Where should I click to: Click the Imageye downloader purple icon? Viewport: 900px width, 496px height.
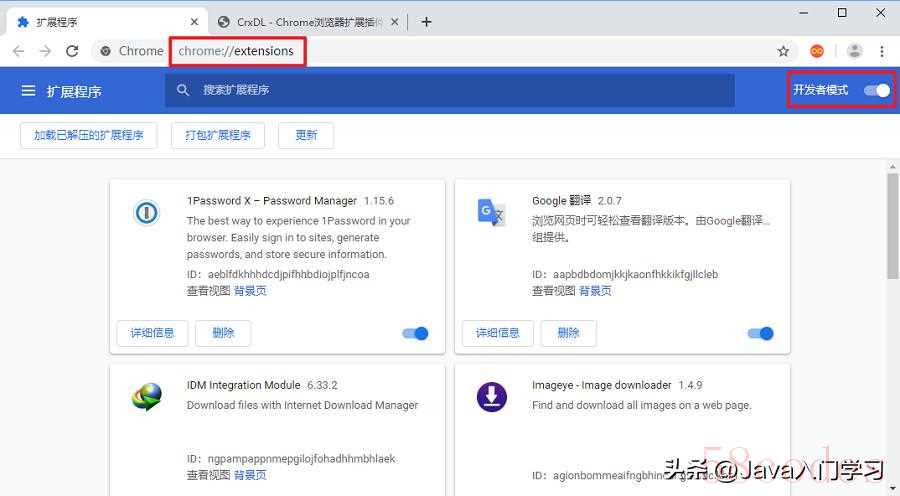(x=491, y=397)
